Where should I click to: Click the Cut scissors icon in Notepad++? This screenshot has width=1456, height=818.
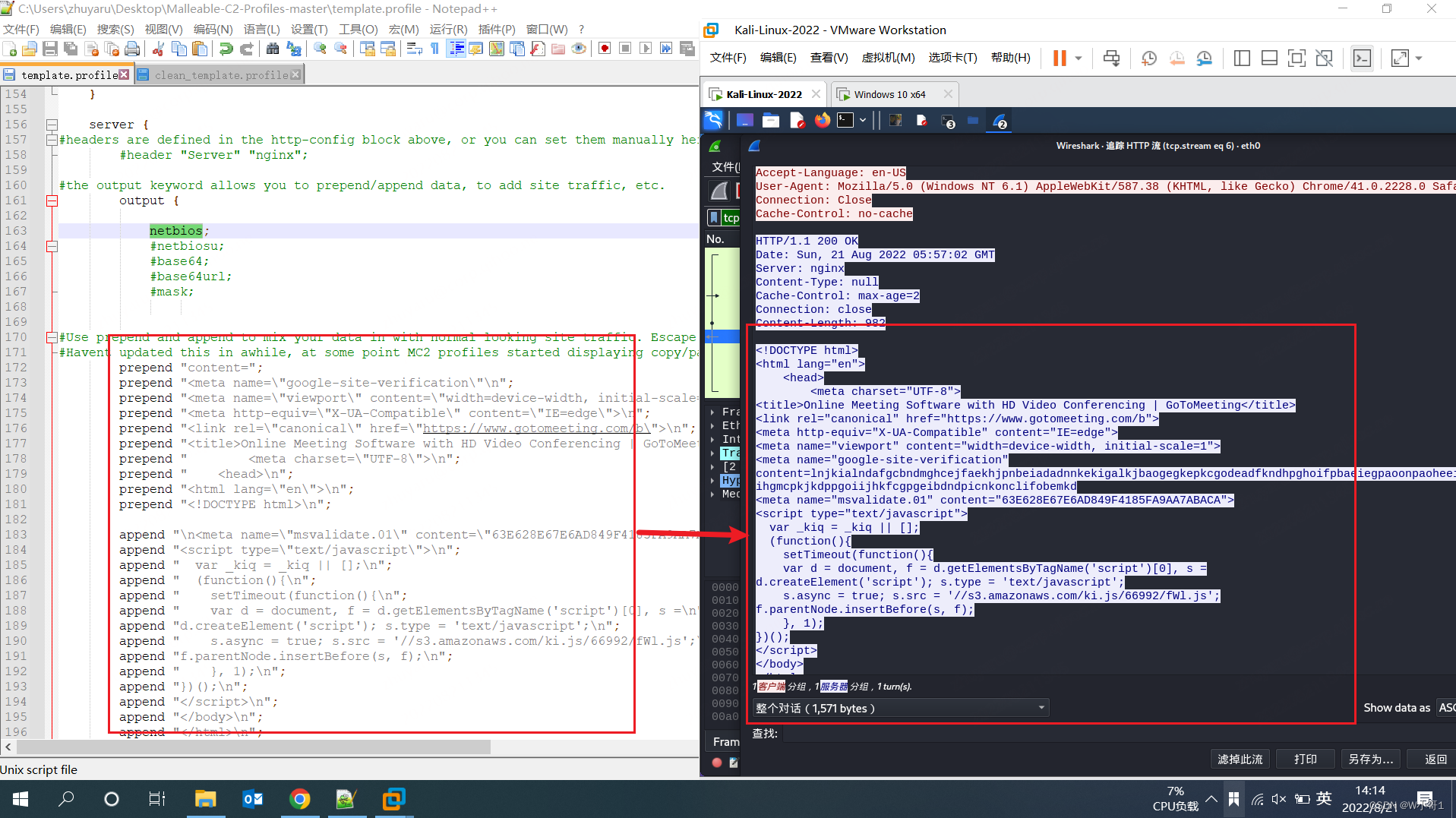click(x=158, y=49)
